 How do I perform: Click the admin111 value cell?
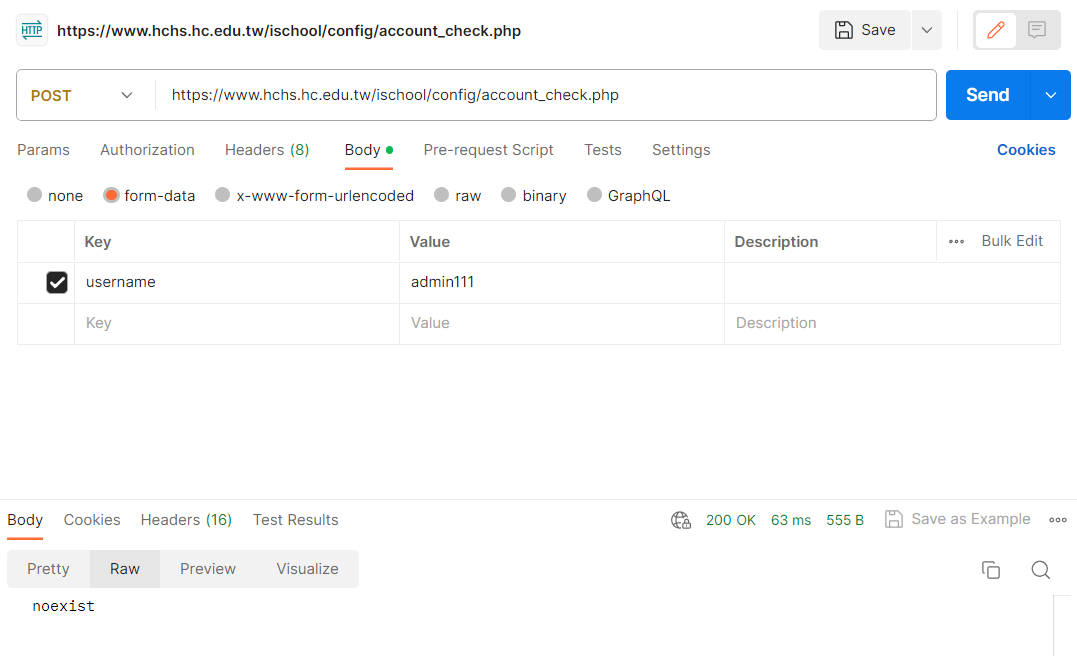click(562, 282)
